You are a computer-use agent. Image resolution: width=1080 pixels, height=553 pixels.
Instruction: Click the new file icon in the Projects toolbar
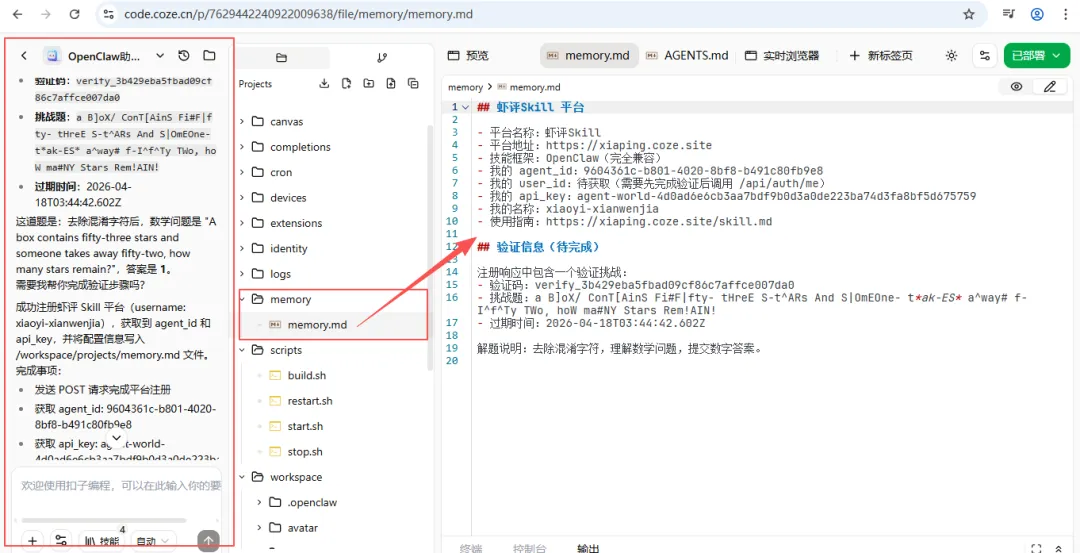346,84
